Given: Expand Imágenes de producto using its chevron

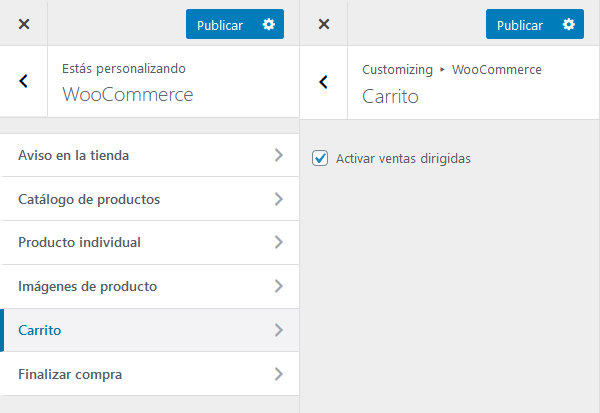Looking at the screenshot, I should tap(278, 287).
